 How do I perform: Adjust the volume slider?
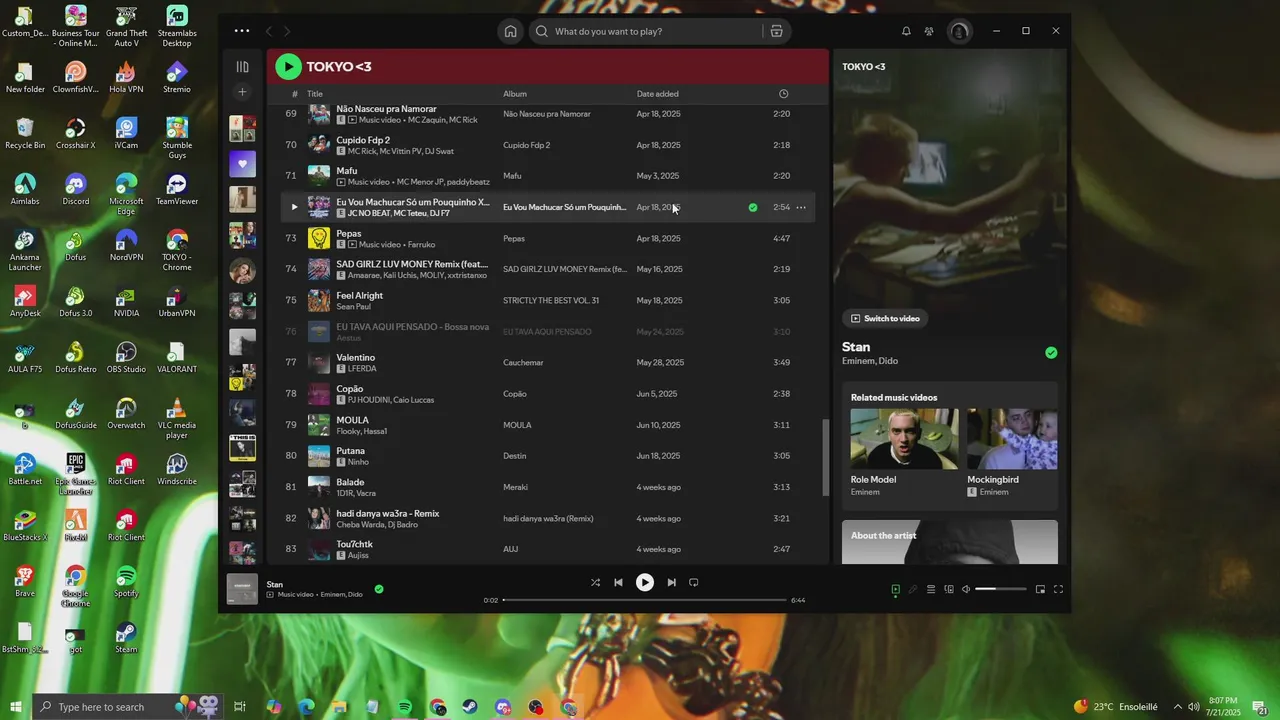click(x=1001, y=589)
